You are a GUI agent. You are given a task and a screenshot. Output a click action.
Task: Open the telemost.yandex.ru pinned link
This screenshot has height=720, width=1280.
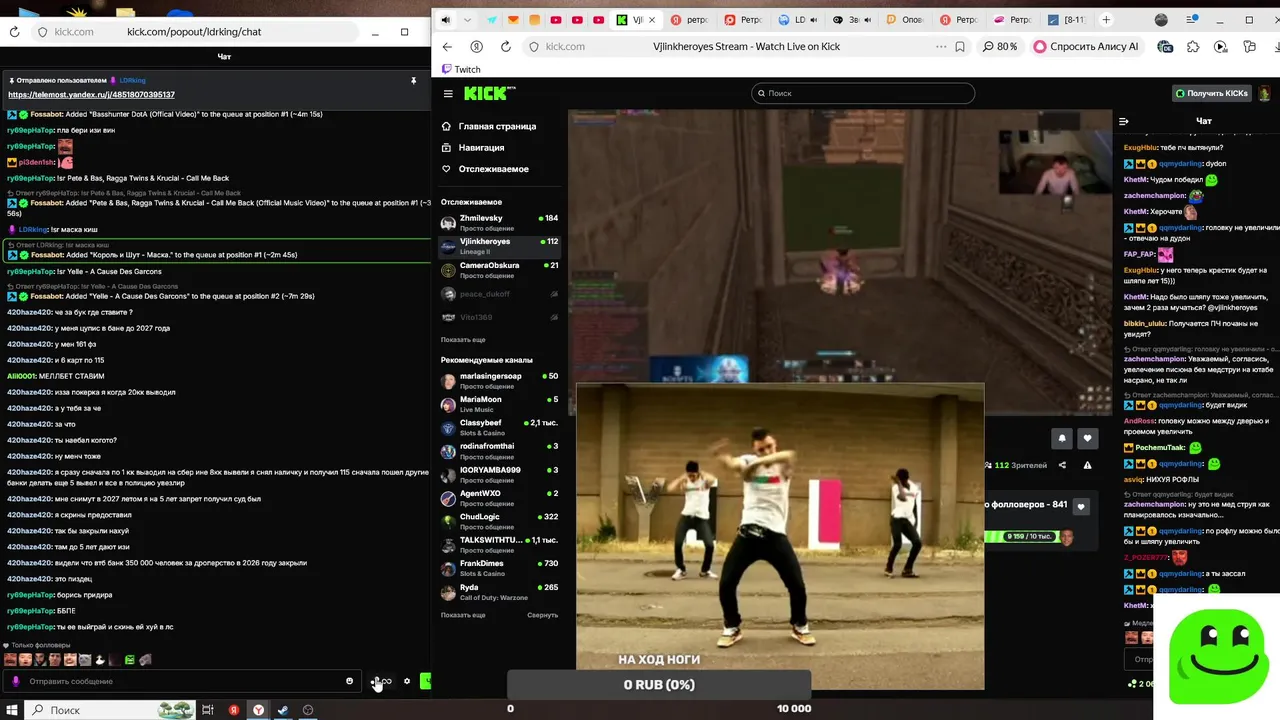(91, 95)
